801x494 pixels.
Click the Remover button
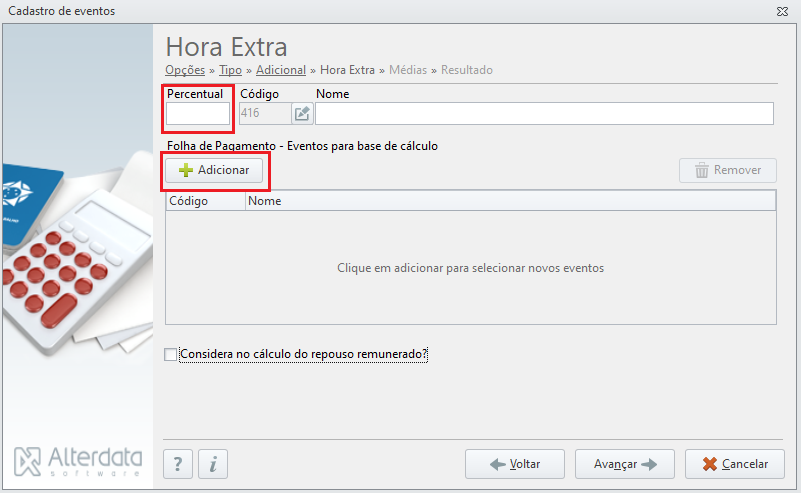click(x=728, y=170)
